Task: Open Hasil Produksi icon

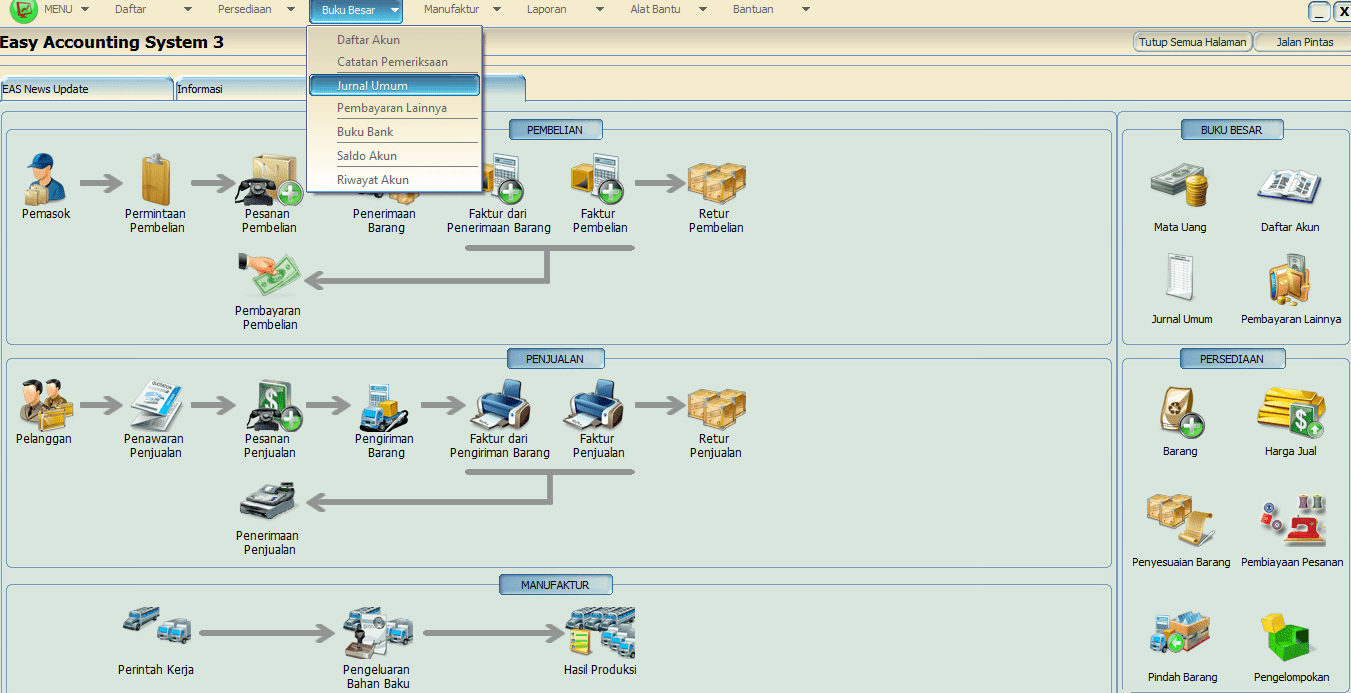Action: point(600,631)
